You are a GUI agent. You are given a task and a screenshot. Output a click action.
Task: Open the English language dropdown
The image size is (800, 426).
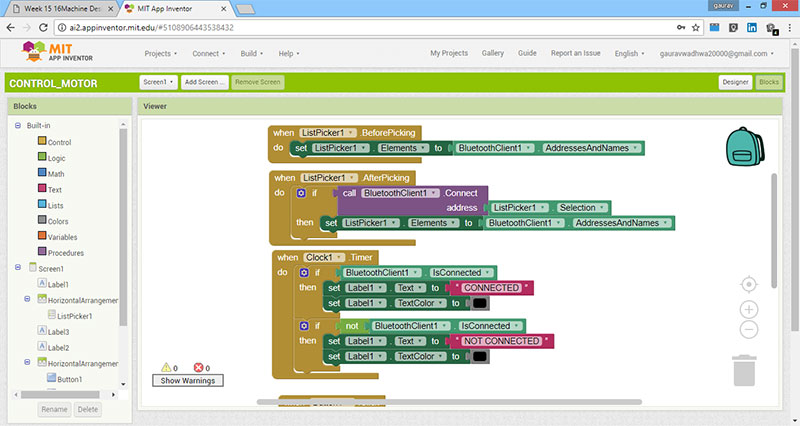point(630,54)
